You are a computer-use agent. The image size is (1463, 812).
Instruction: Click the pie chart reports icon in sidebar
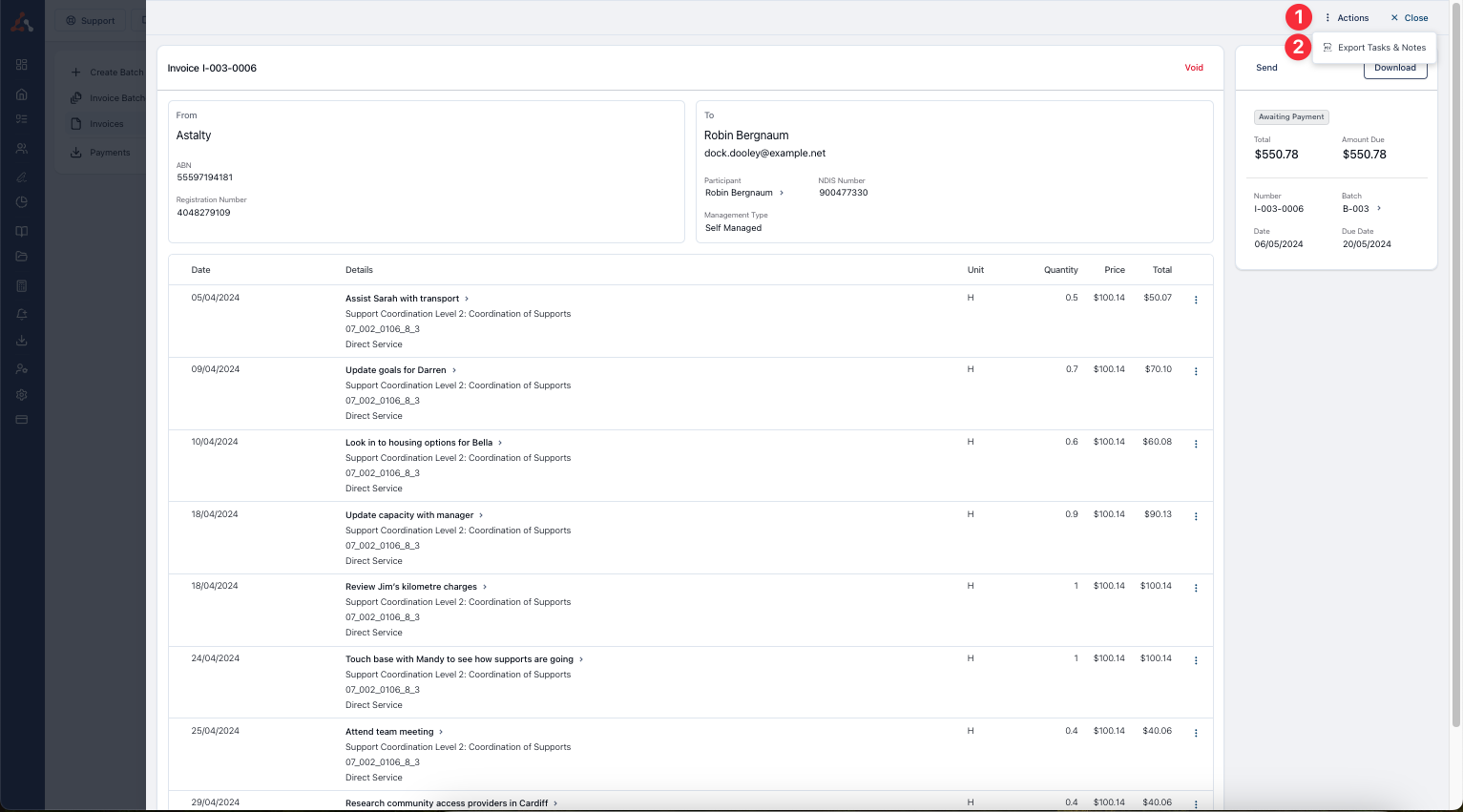22,202
